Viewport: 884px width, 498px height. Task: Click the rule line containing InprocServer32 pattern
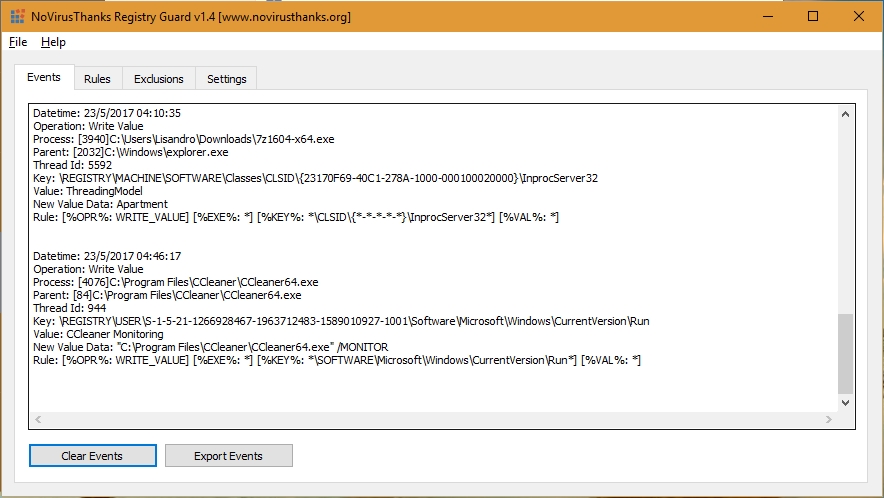[296, 217]
